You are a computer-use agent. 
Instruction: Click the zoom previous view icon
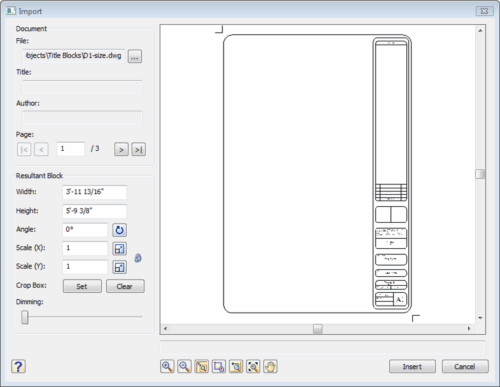pos(236,366)
